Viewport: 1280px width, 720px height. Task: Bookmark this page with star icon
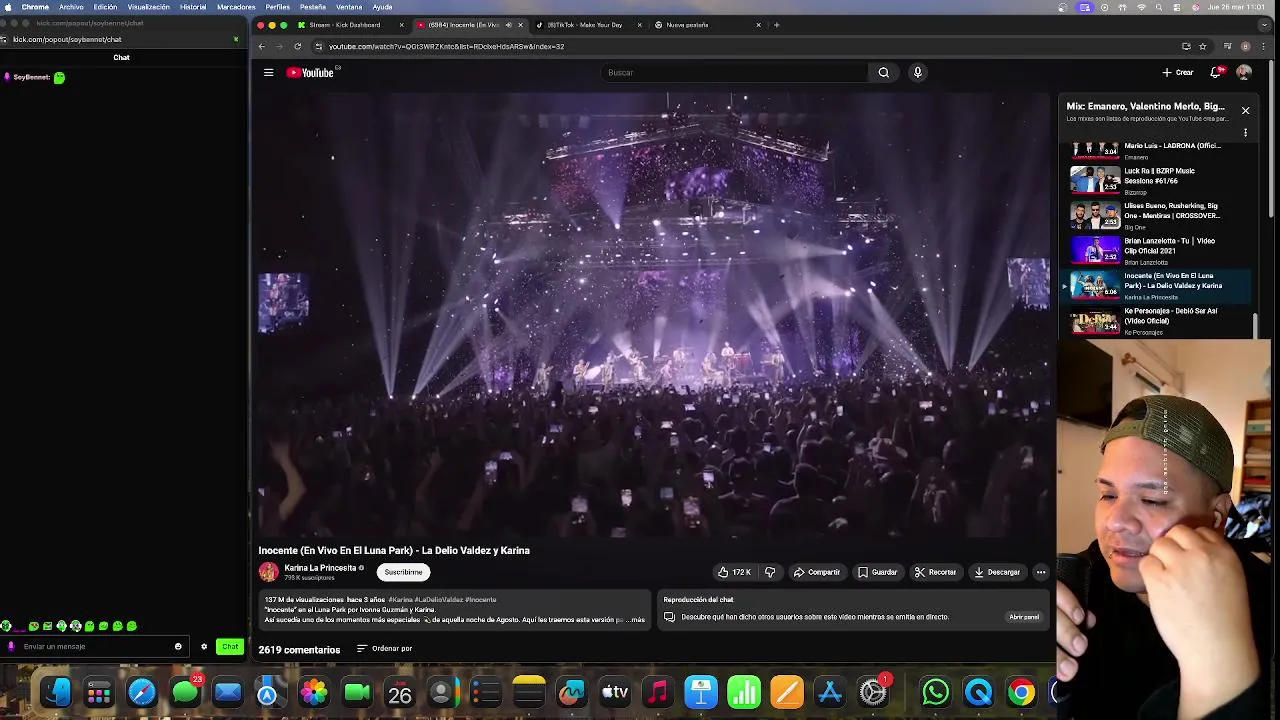[1202, 46]
